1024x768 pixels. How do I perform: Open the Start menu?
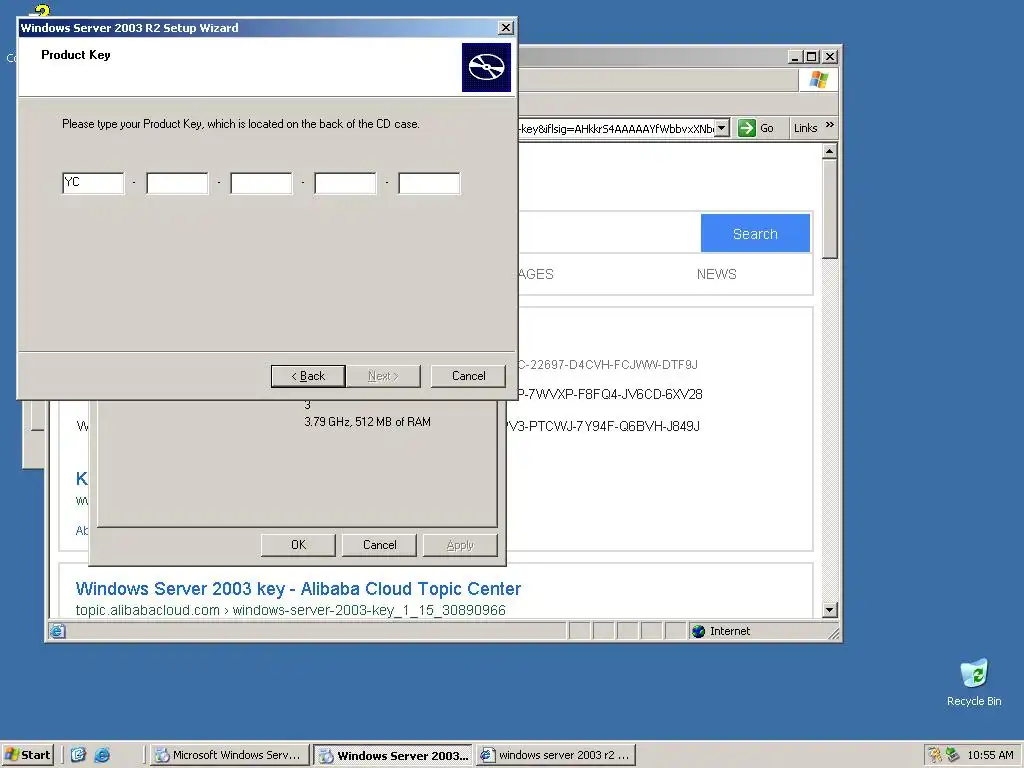click(27, 755)
